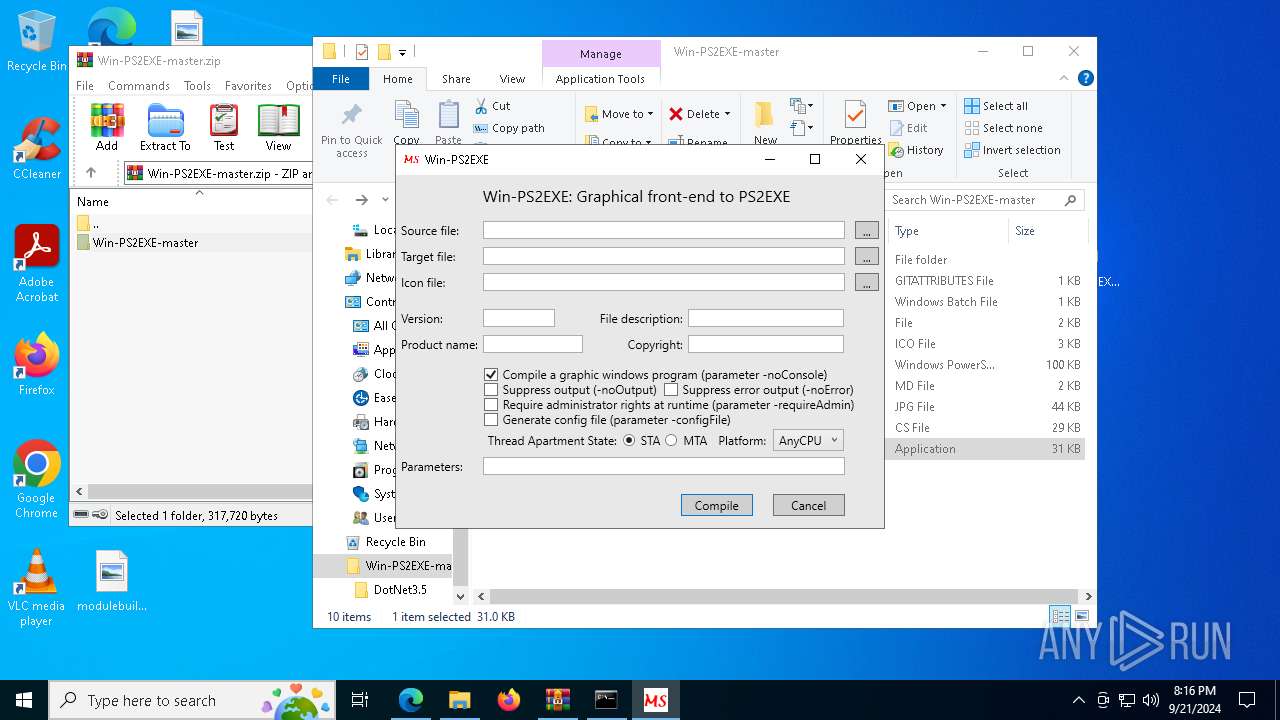Click in the Source file field
Screen dimensions: 1280x720
coord(664,230)
